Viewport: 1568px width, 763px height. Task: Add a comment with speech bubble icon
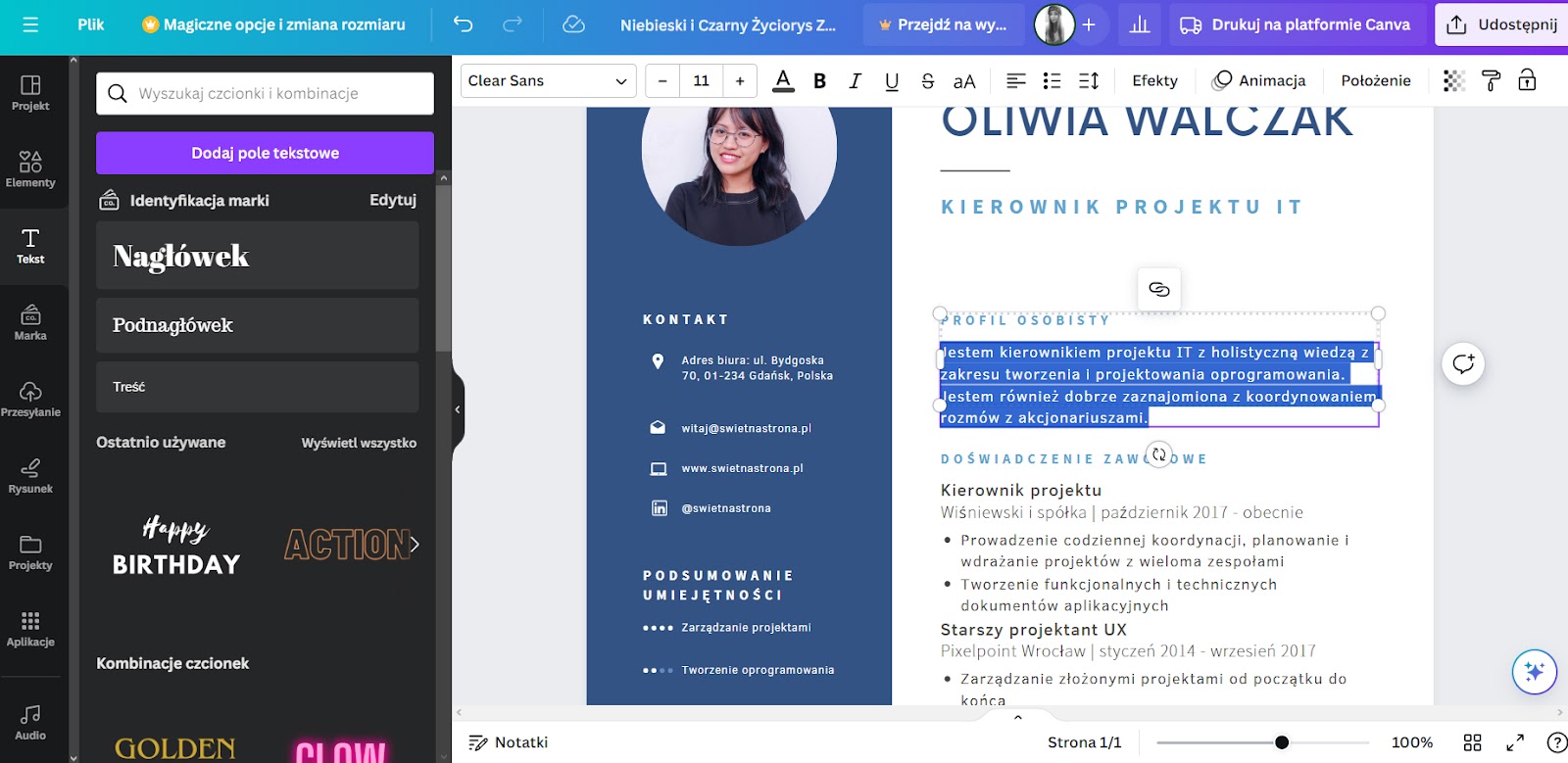point(1463,364)
